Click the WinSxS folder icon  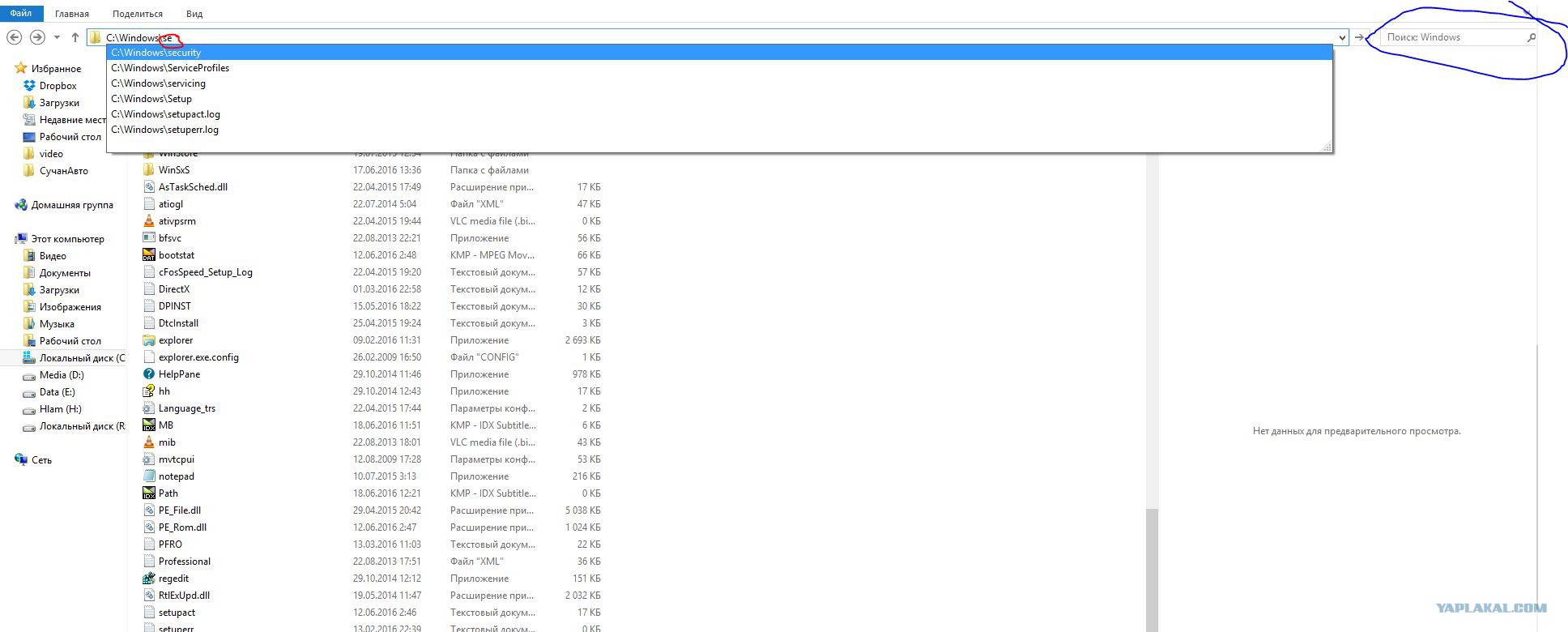click(149, 170)
